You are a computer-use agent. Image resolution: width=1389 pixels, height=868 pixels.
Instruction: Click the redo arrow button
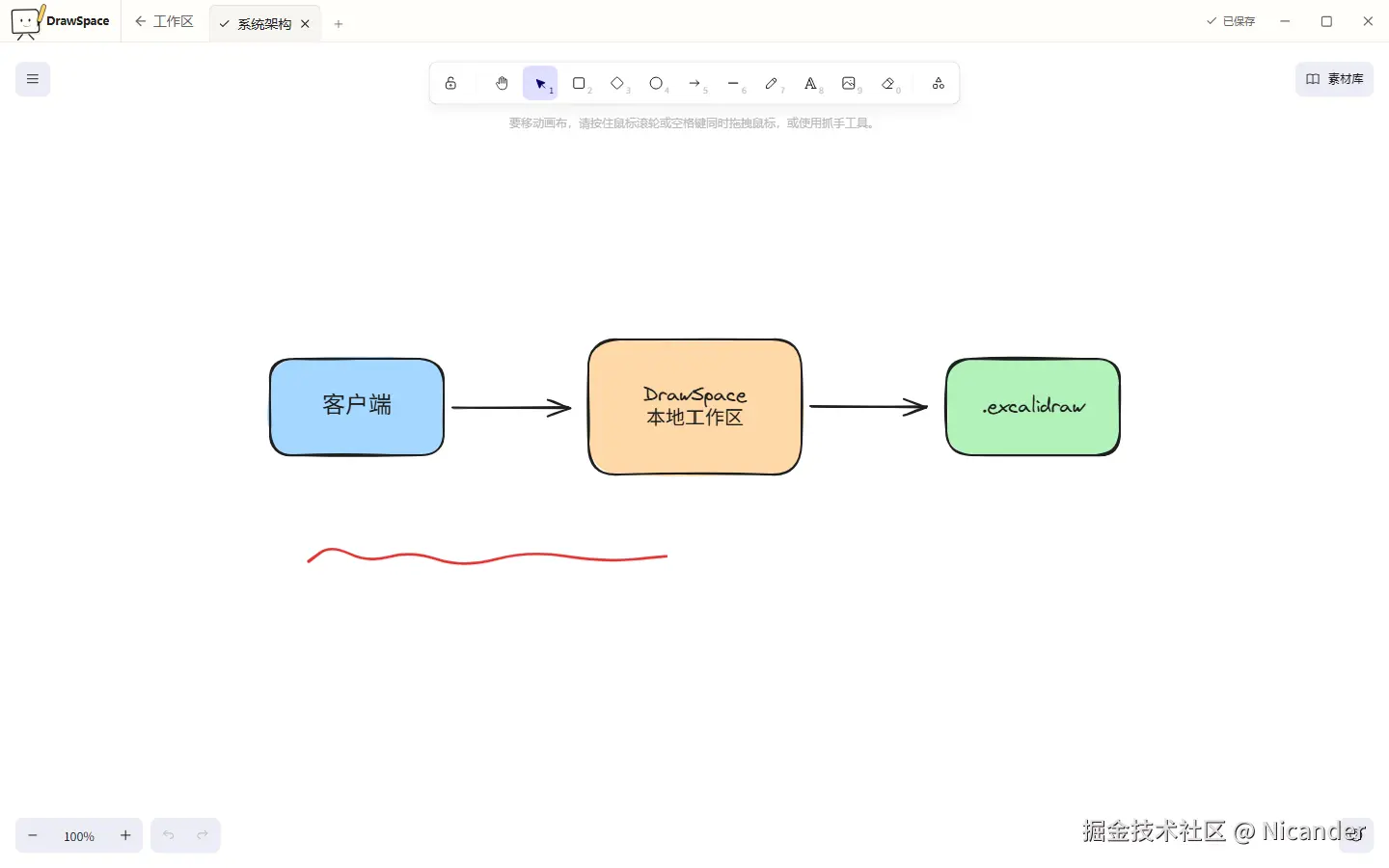[203, 835]
